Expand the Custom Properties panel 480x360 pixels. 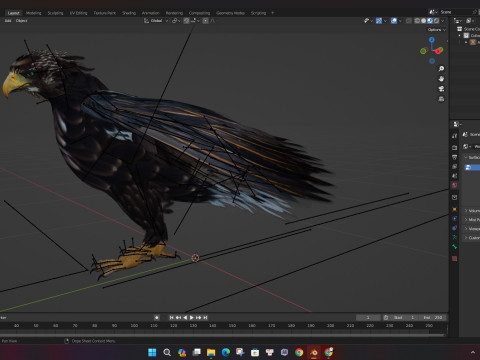[472, 238]
